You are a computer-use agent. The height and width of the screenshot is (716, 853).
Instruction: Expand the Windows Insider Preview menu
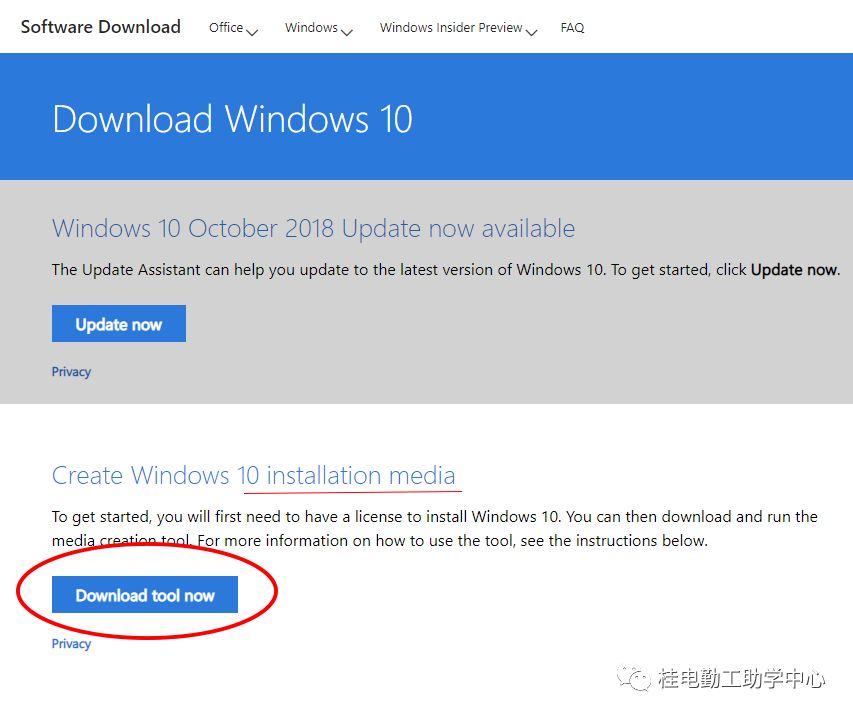click(459, 28)
